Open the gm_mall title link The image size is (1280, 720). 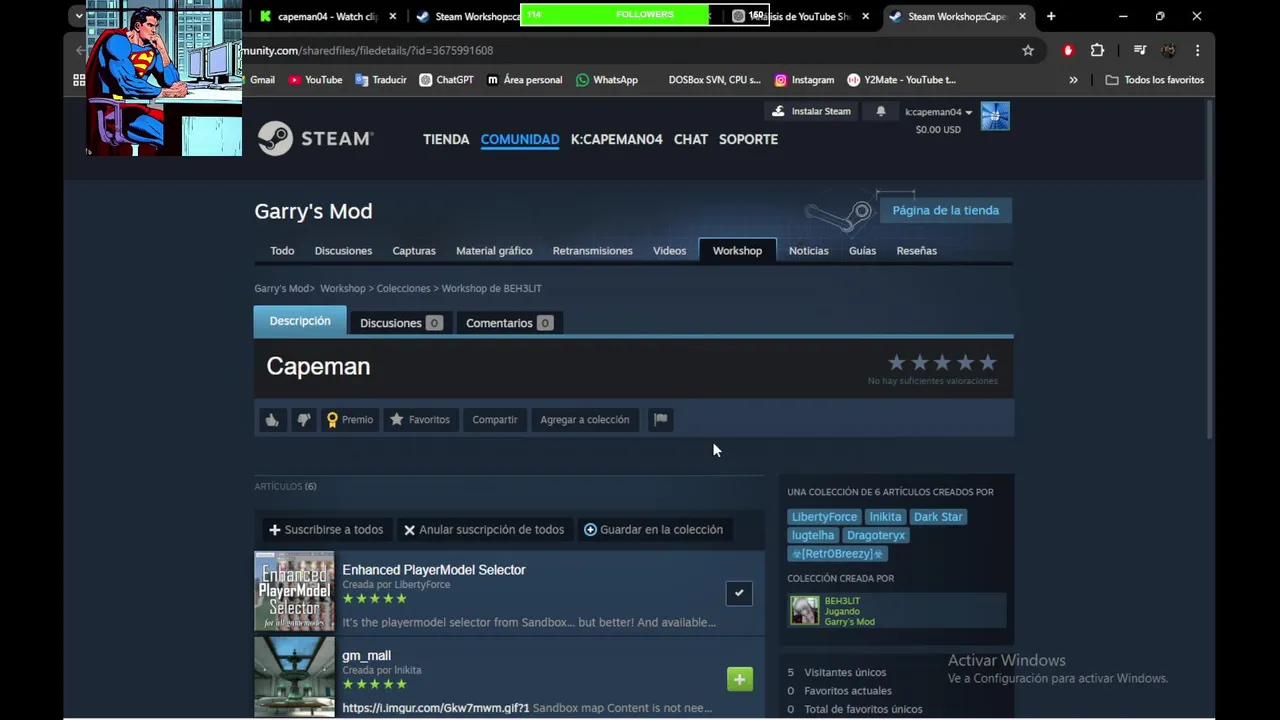tap(367, 656)
